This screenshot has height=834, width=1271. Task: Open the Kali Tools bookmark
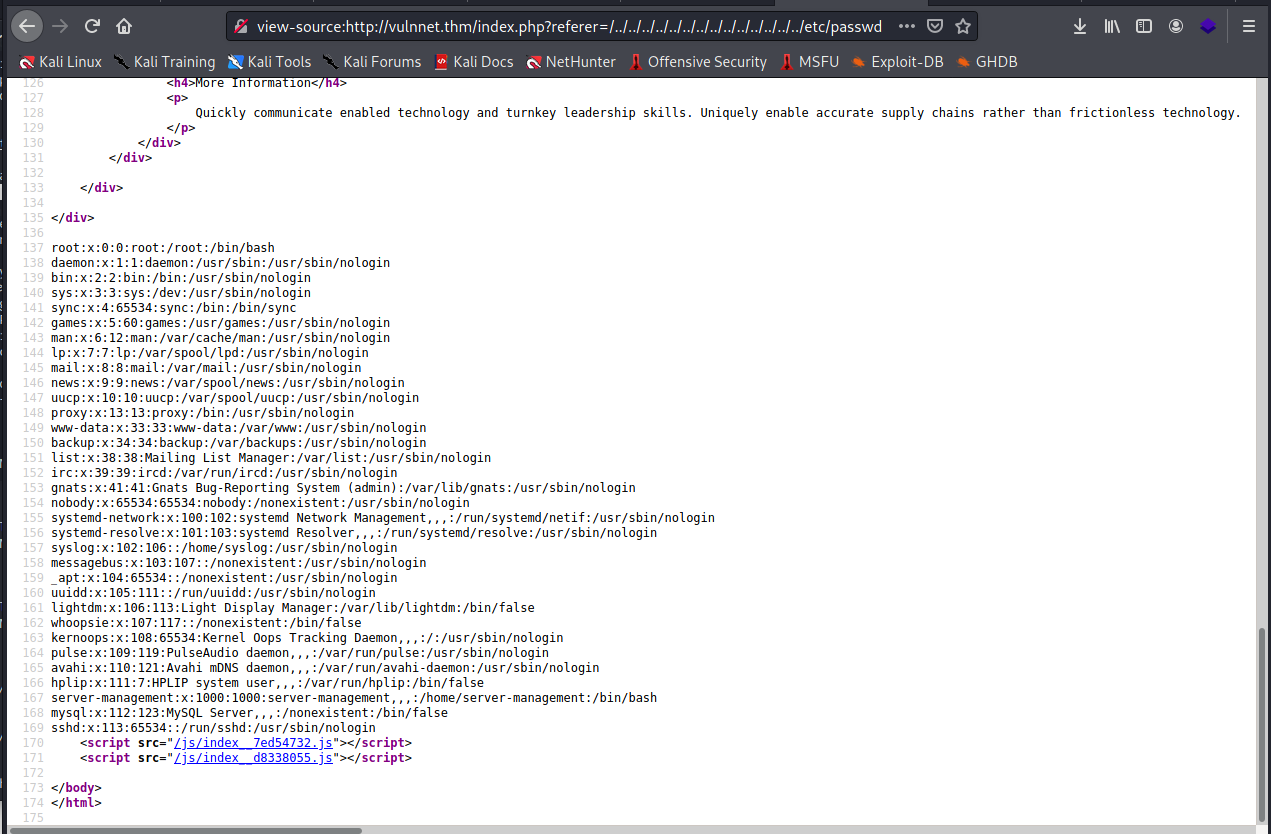coord(269,62)
